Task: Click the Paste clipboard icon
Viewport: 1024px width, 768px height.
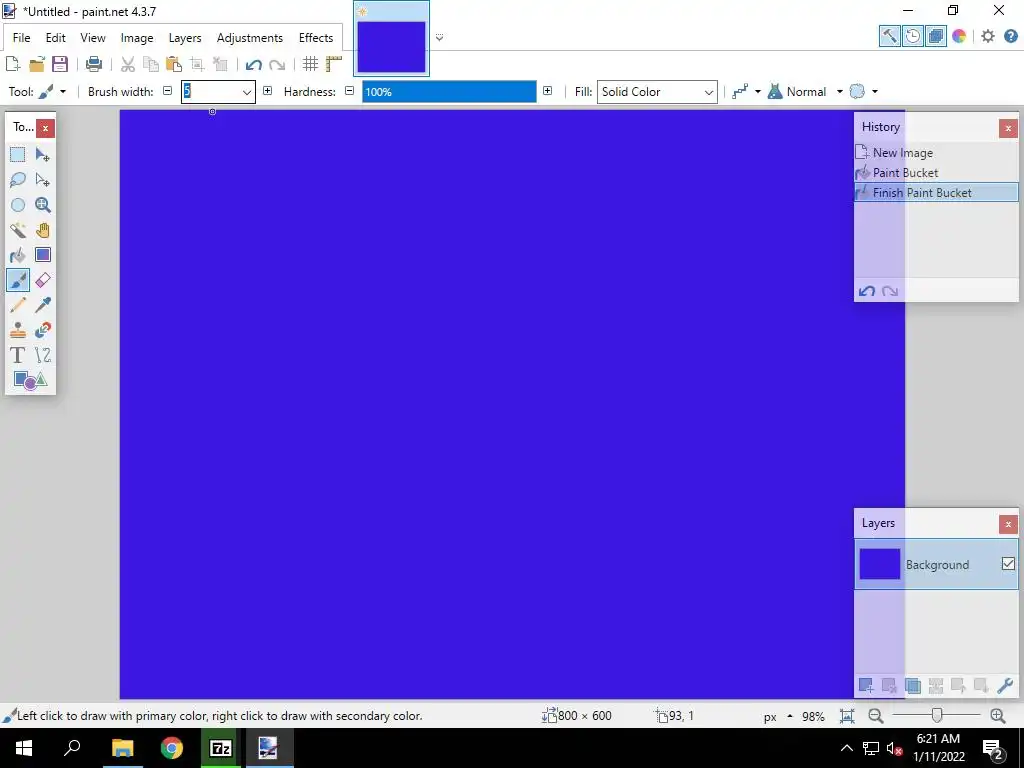Action: click(174, 64)
